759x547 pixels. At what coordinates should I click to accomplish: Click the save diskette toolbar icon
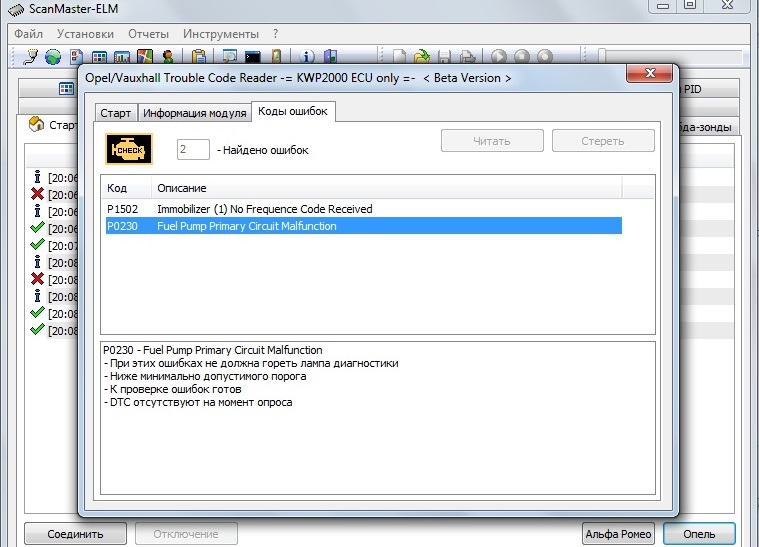coord(444,57)
